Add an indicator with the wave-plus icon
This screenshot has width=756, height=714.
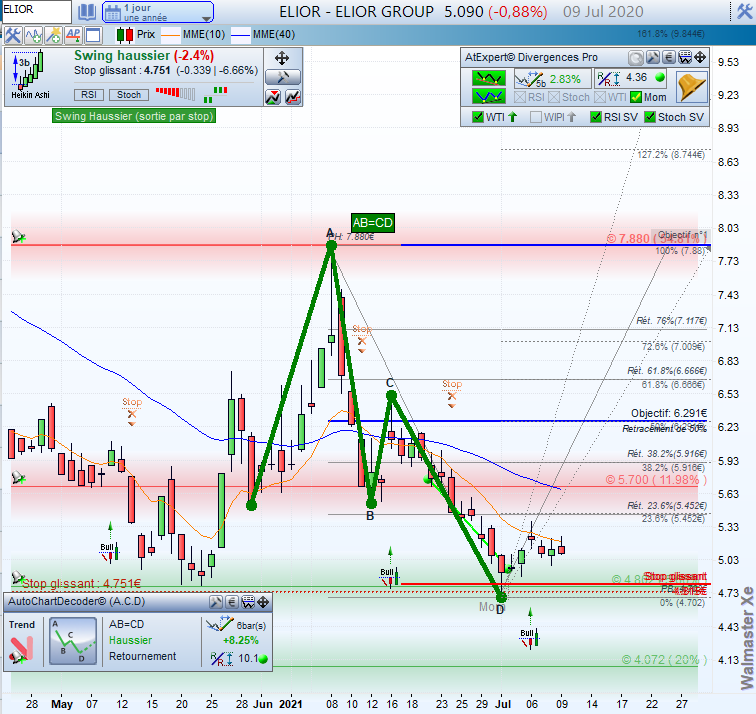tap(33, 35)
